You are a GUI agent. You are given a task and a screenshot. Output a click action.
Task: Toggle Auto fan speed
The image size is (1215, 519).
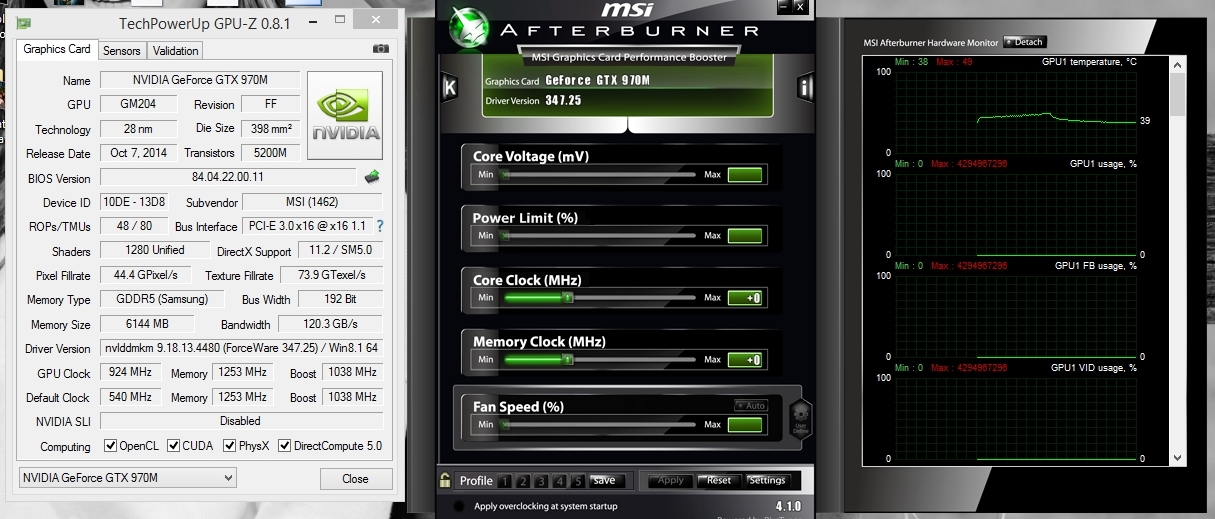(x=750, y=406)
